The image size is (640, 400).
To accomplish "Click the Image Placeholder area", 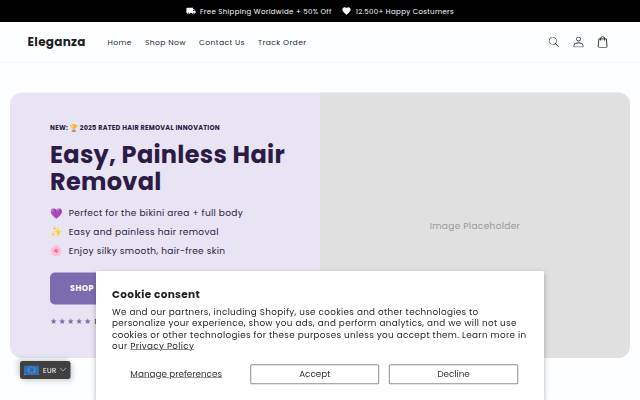I will tap(474, 226).
